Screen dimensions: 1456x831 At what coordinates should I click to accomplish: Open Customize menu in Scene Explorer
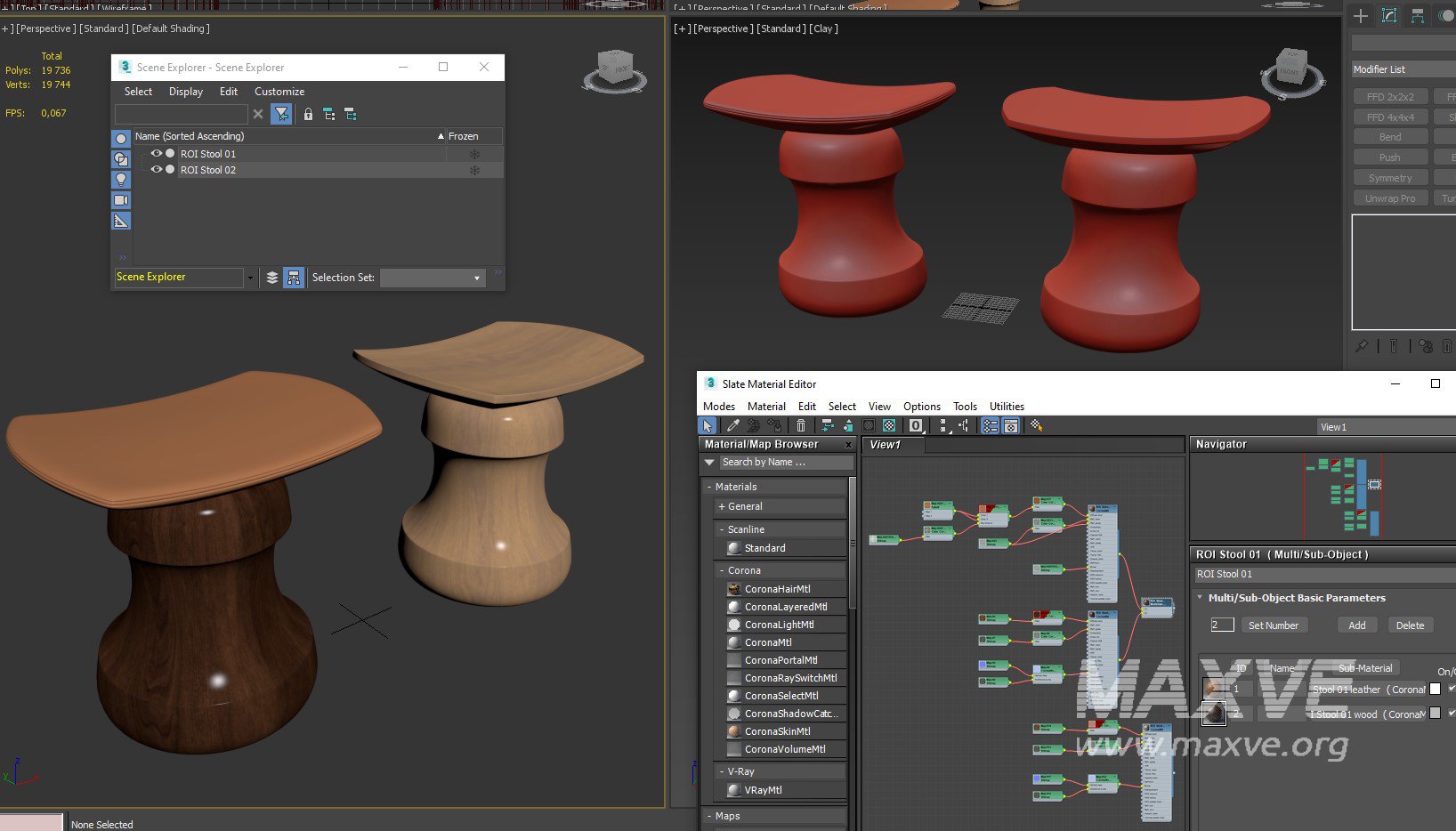[x=279, y=92]
